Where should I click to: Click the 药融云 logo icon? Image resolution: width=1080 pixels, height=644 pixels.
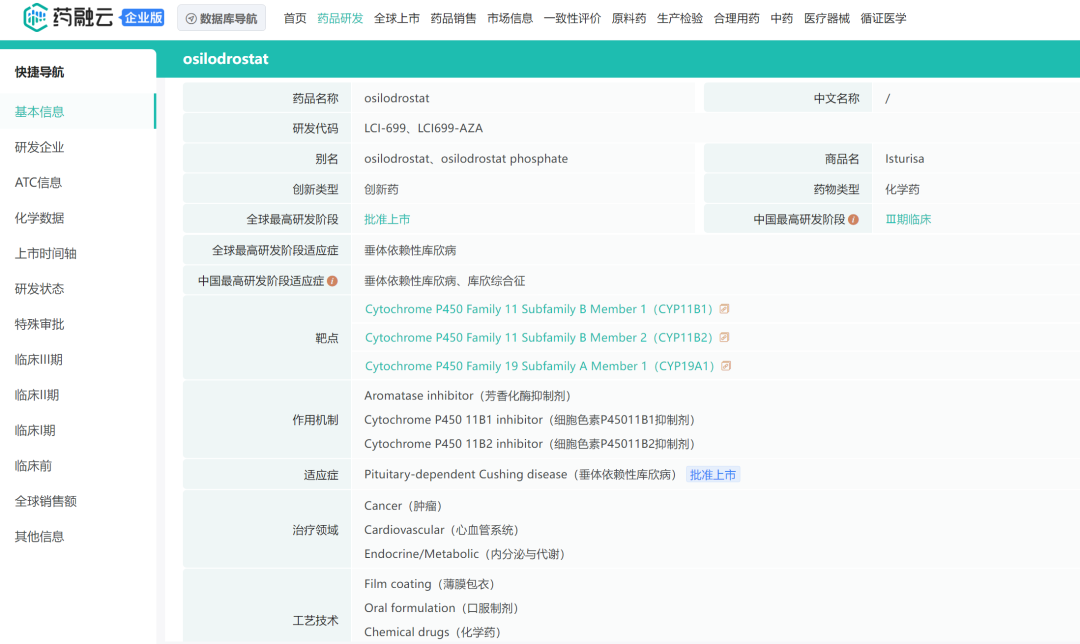(36, 17)
